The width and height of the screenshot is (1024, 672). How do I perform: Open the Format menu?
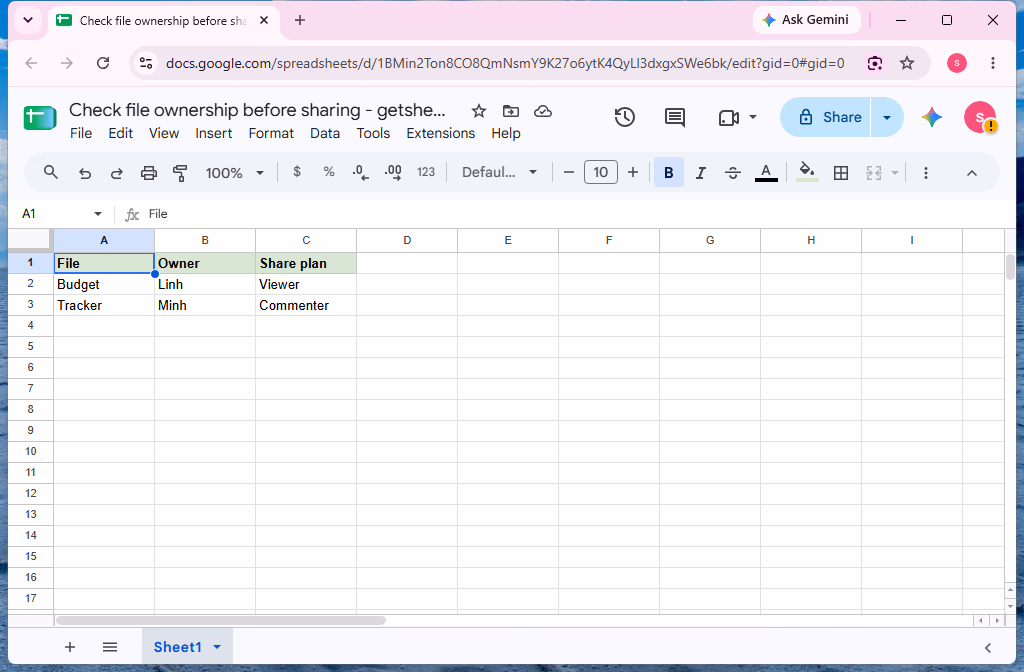point(271,133)
